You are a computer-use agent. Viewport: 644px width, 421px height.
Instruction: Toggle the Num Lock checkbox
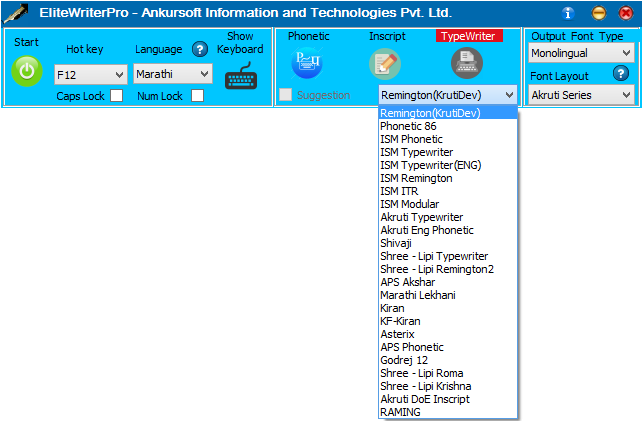click(198, 96)
